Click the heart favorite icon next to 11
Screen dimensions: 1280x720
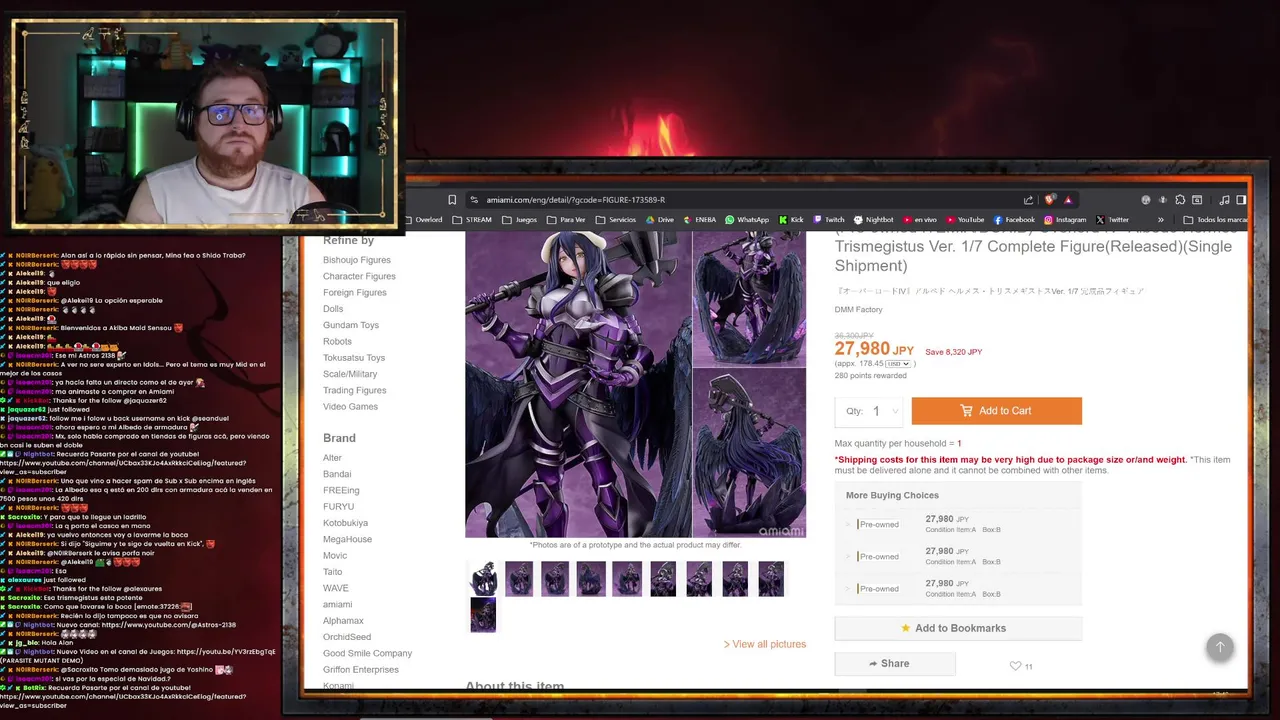point(1015,666)
